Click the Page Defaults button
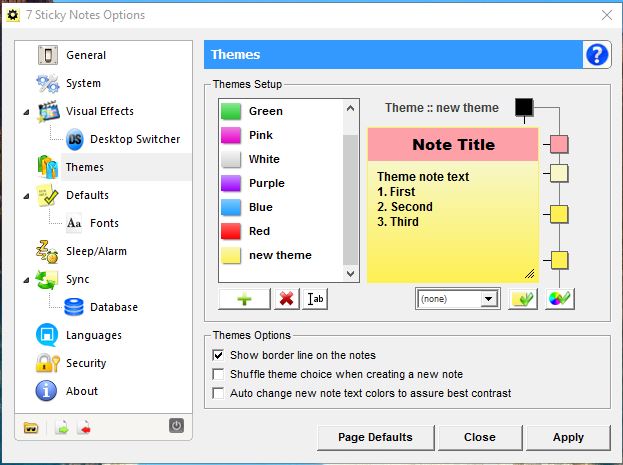 (375, 438)
